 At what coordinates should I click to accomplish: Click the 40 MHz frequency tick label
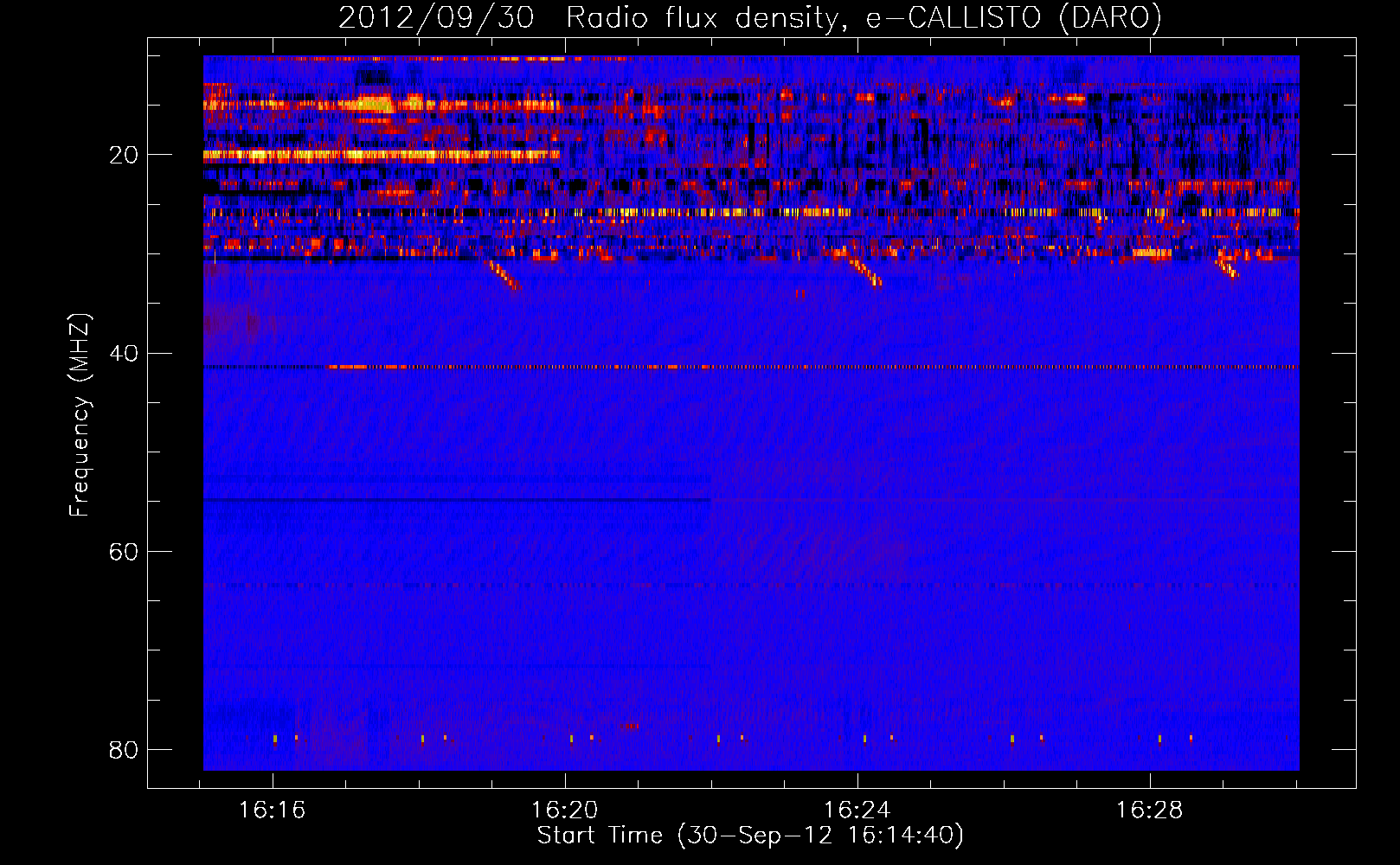[x=124, y=354]
